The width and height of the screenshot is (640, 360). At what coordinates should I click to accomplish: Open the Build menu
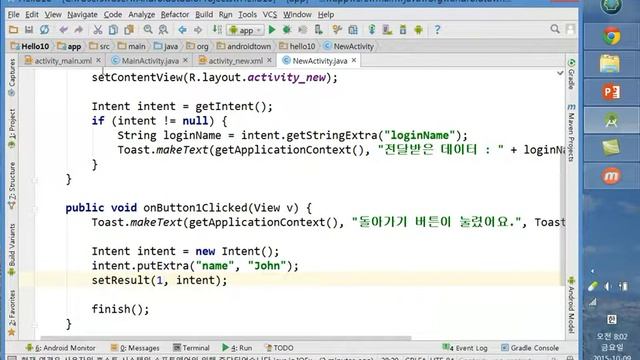(x=204, y=14)
